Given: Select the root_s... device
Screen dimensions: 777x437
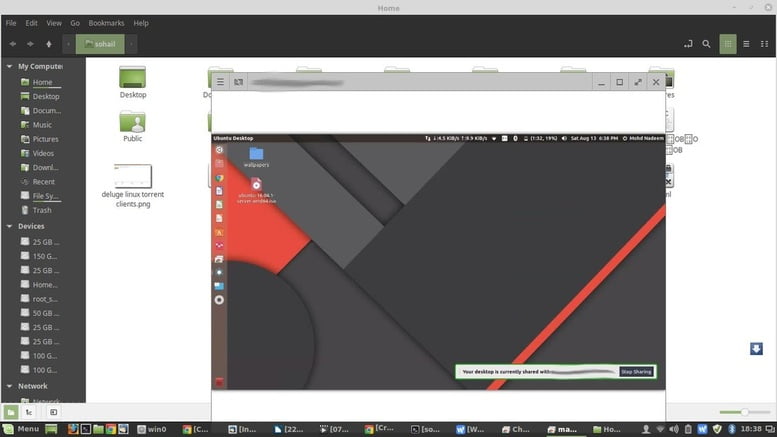Looking at the screenshot, I should tap(43, 299).
